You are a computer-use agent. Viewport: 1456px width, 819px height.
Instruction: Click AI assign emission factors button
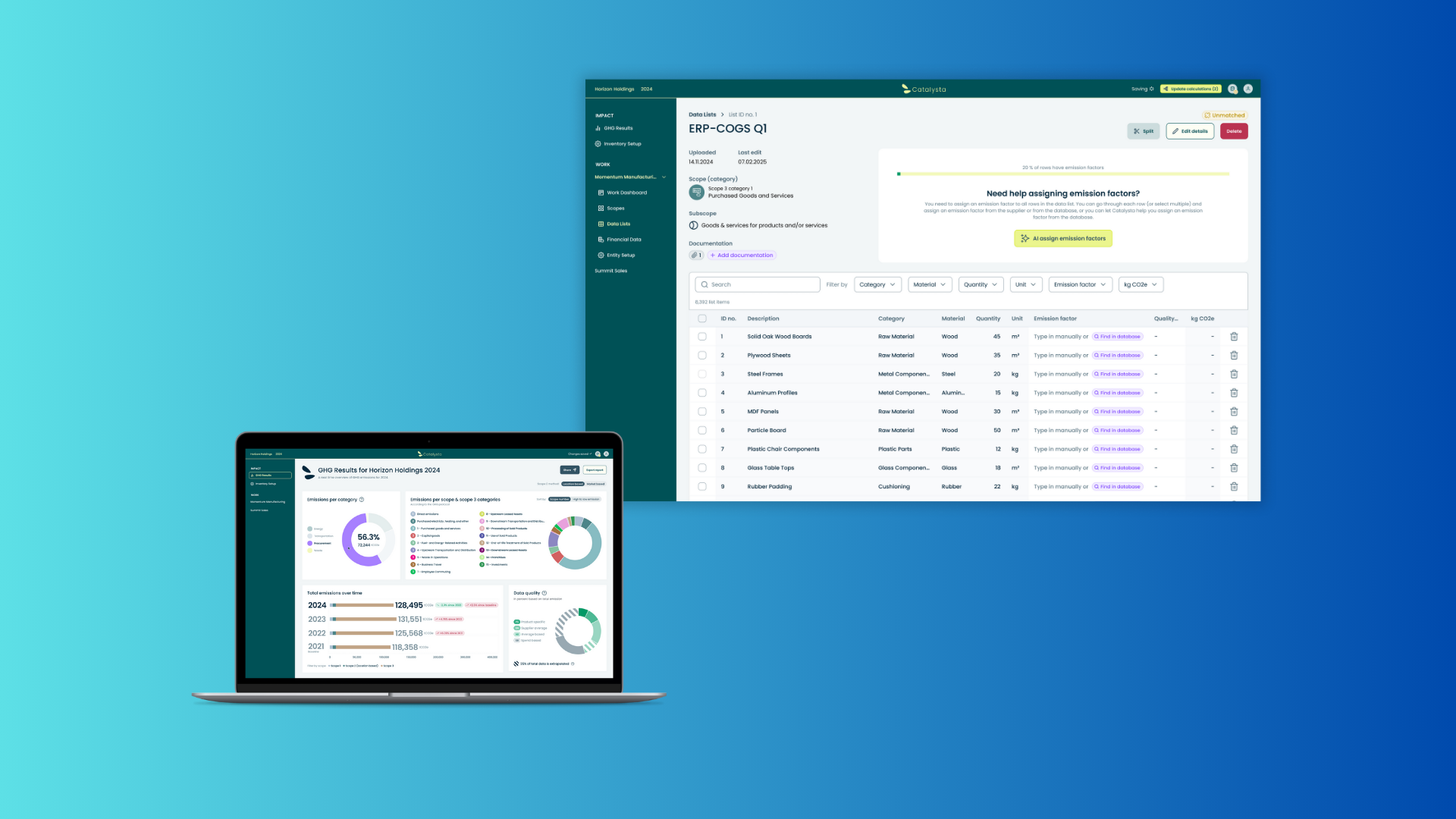[x=1063, y=239]
